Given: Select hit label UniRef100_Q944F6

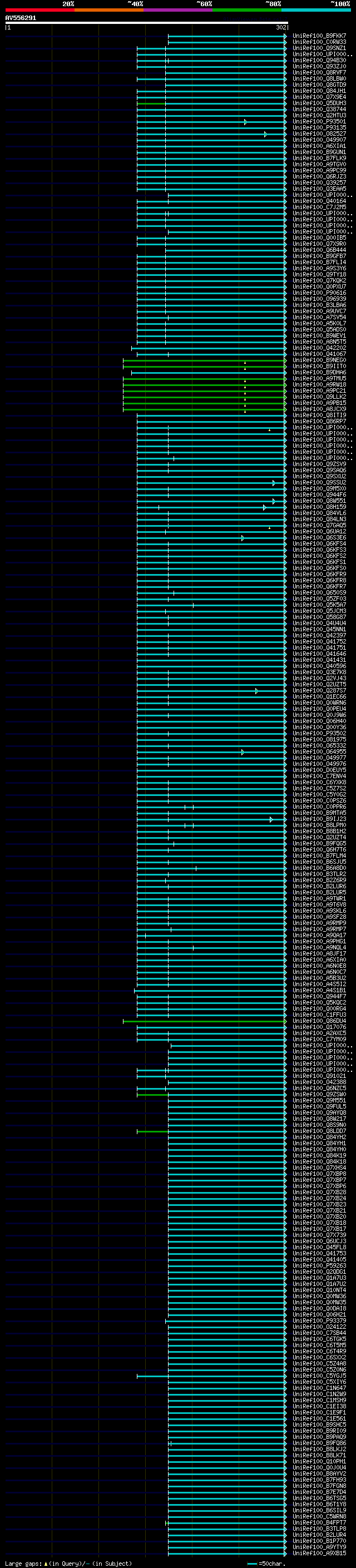Looking at the screenshot, I should pos(319,495).
